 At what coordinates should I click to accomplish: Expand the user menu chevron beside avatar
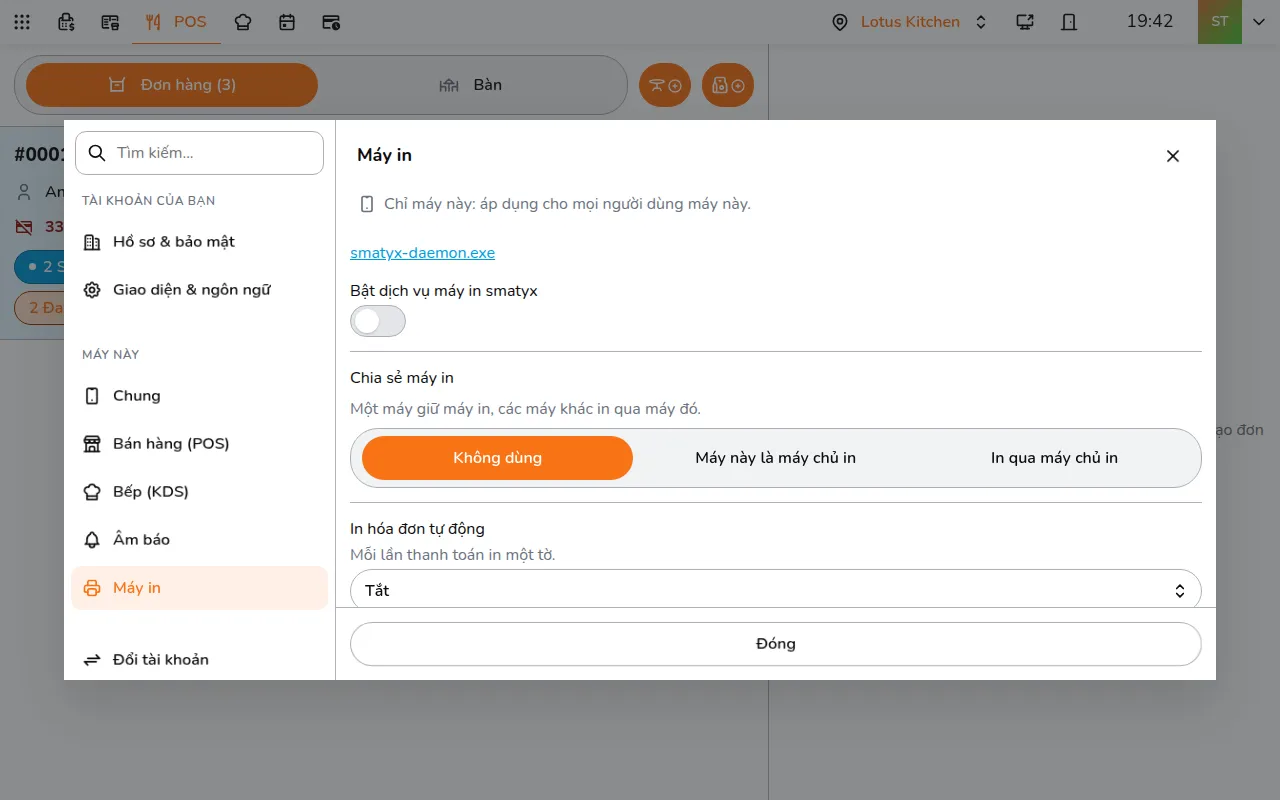coord(1259,22)
